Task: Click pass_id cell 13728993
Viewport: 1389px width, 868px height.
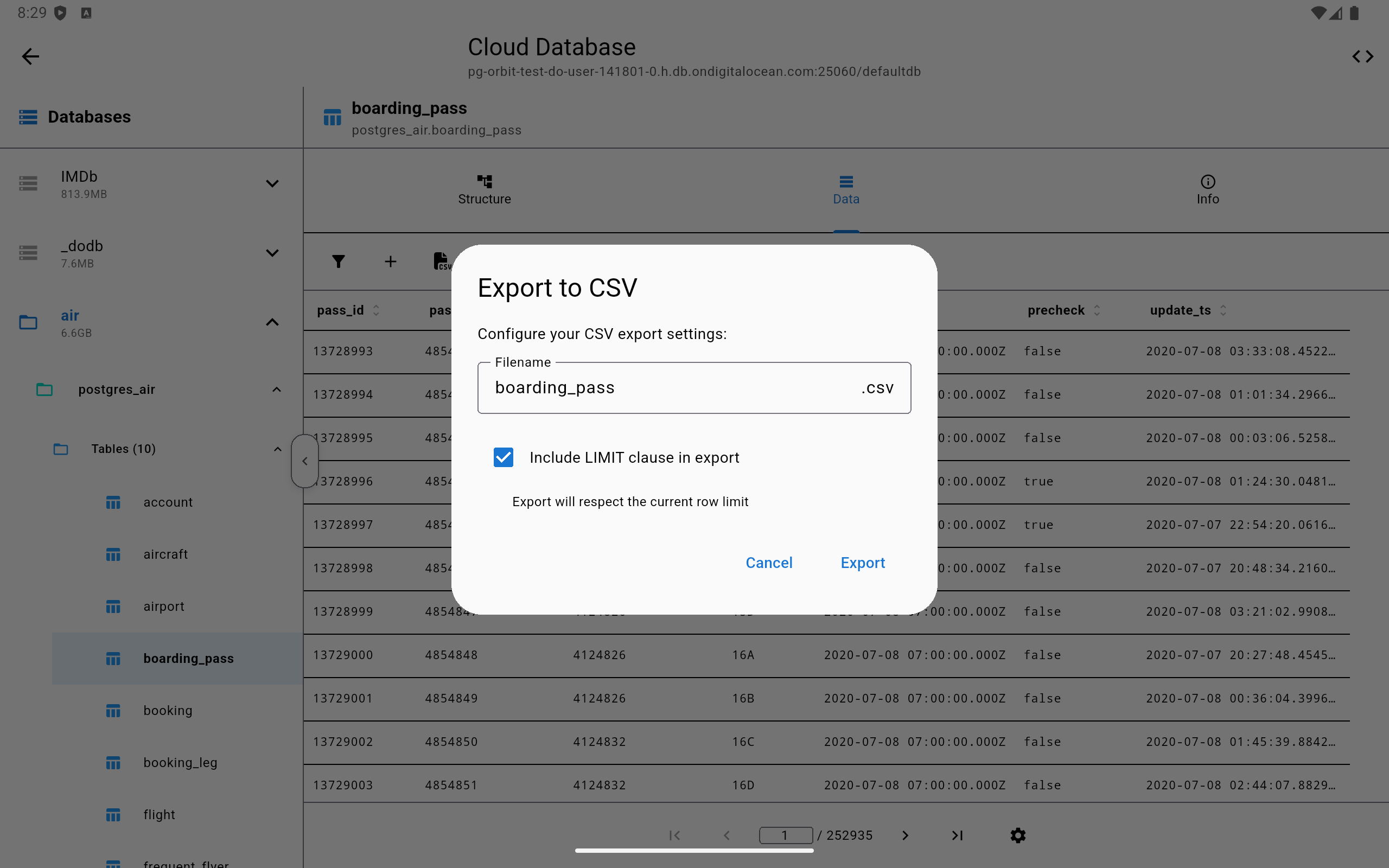Action: 343,352
